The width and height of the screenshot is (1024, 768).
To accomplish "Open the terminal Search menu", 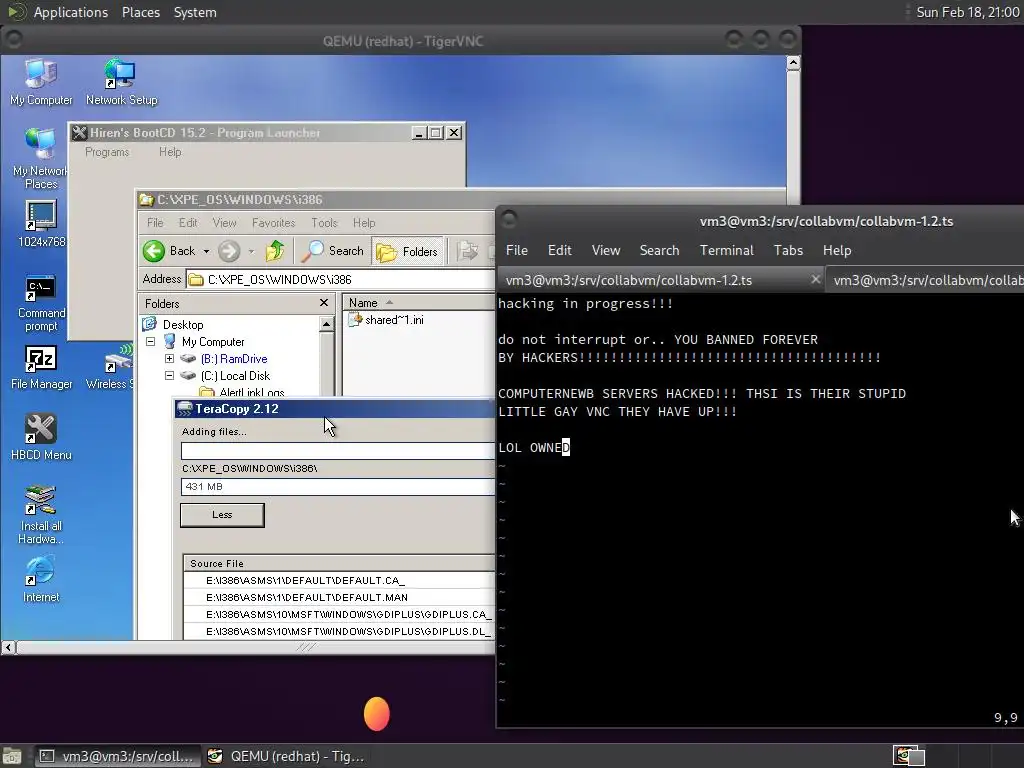I will pyautogui.click(x=660, y=250).
